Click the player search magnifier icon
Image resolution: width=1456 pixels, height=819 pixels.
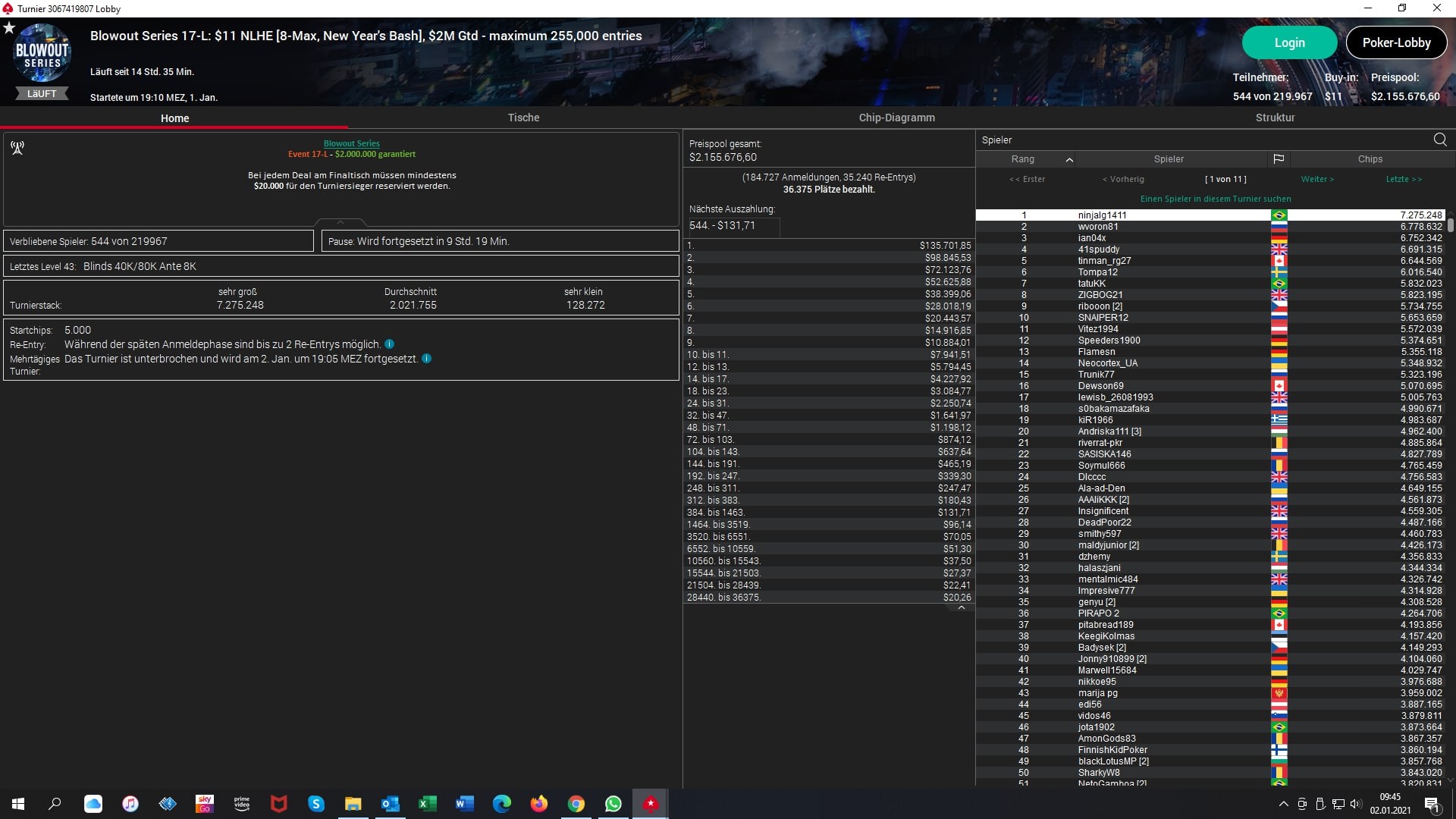click(1439, 140)
